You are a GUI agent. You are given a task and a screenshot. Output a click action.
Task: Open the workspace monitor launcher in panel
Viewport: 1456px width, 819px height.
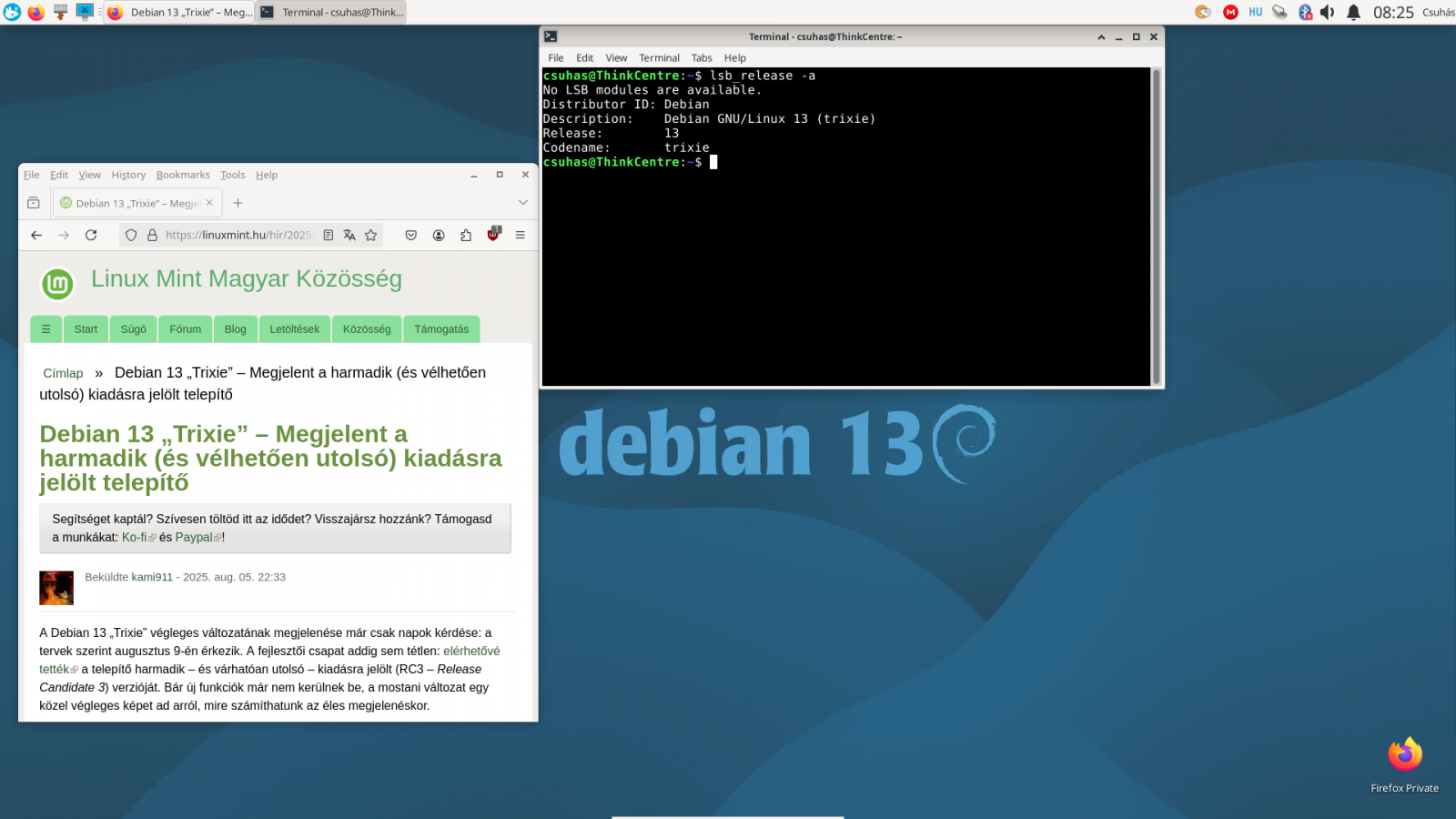tap(85, 12)
